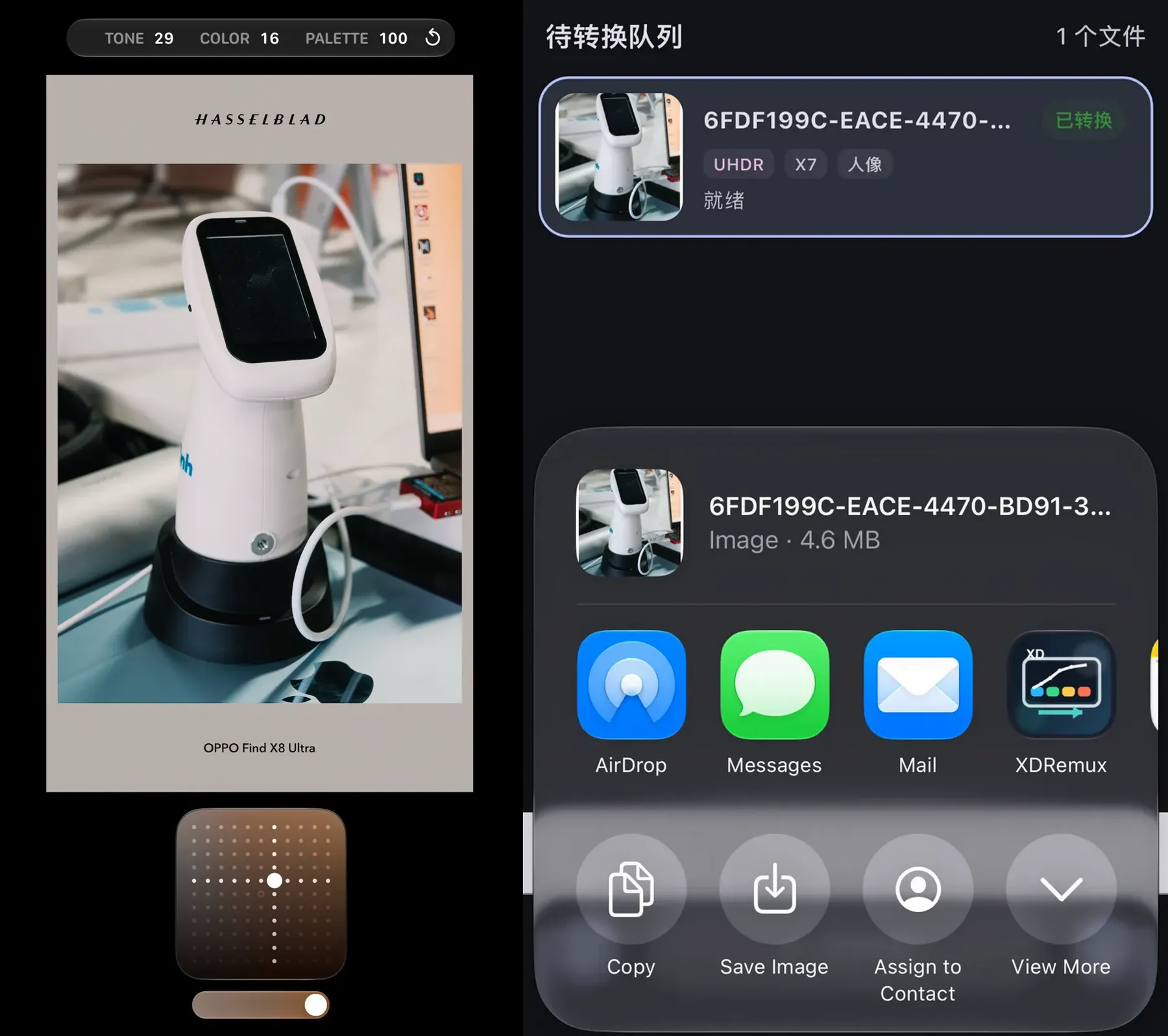Open the Hasselblad-framed photo preview
Viewport: 1168px width, 1036px height.
click(260, 433)
